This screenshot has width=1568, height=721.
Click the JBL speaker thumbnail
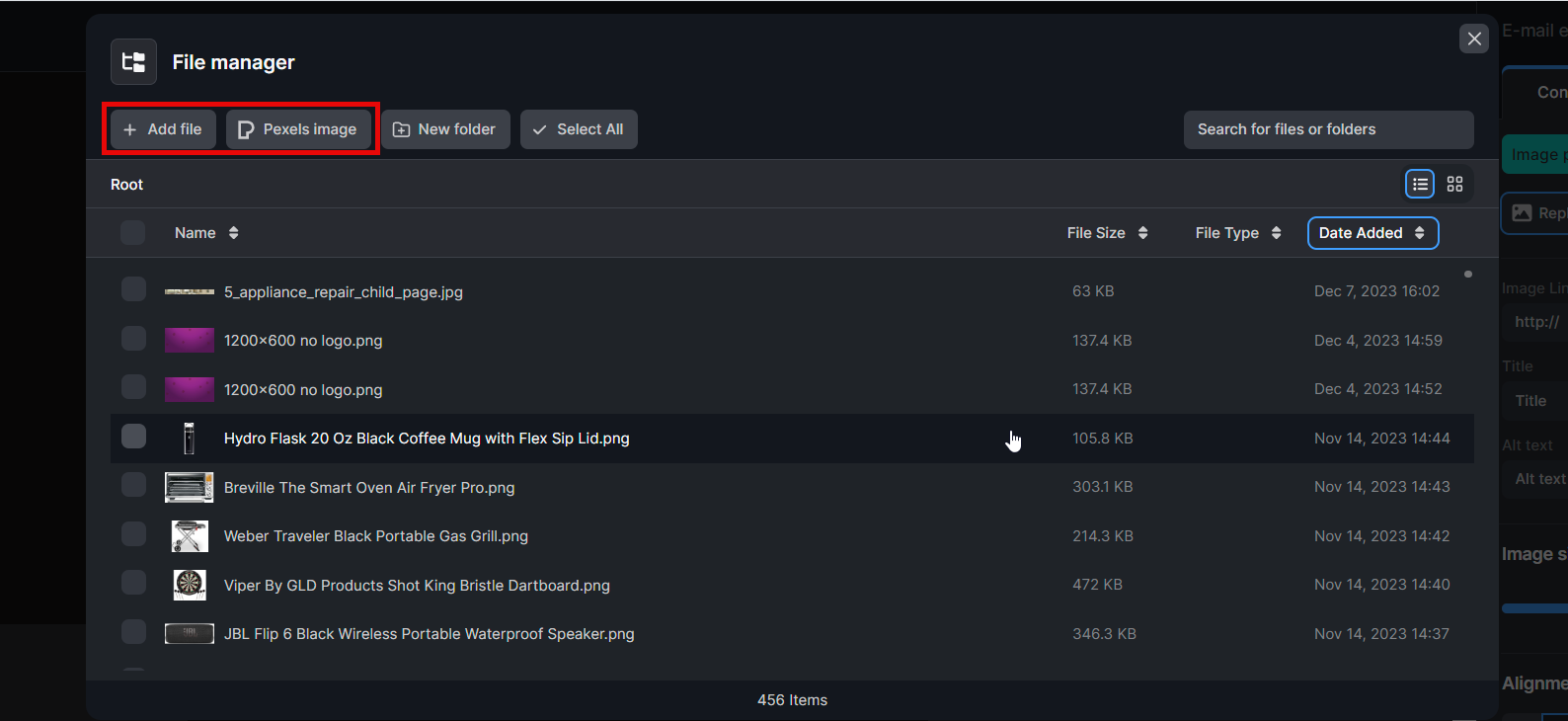coord(190,634)
